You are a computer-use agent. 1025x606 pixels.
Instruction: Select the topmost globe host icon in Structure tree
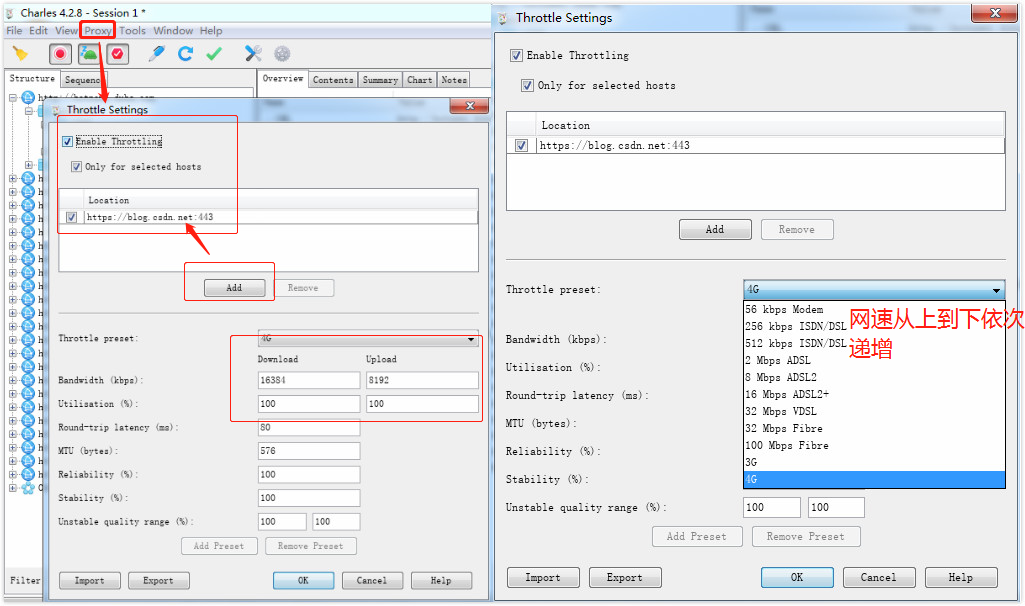pos(27,97)
